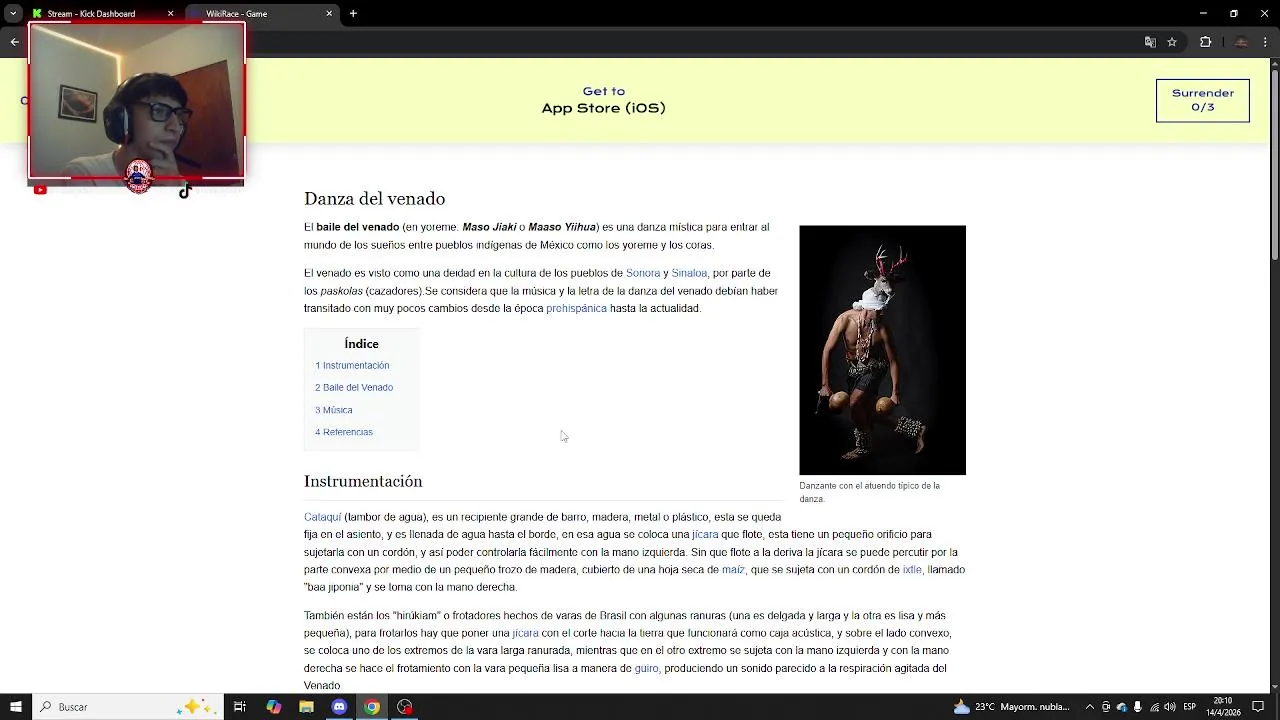
Task: Close the Stream - Kick Dashboard tab
Action: pos(170,14)
